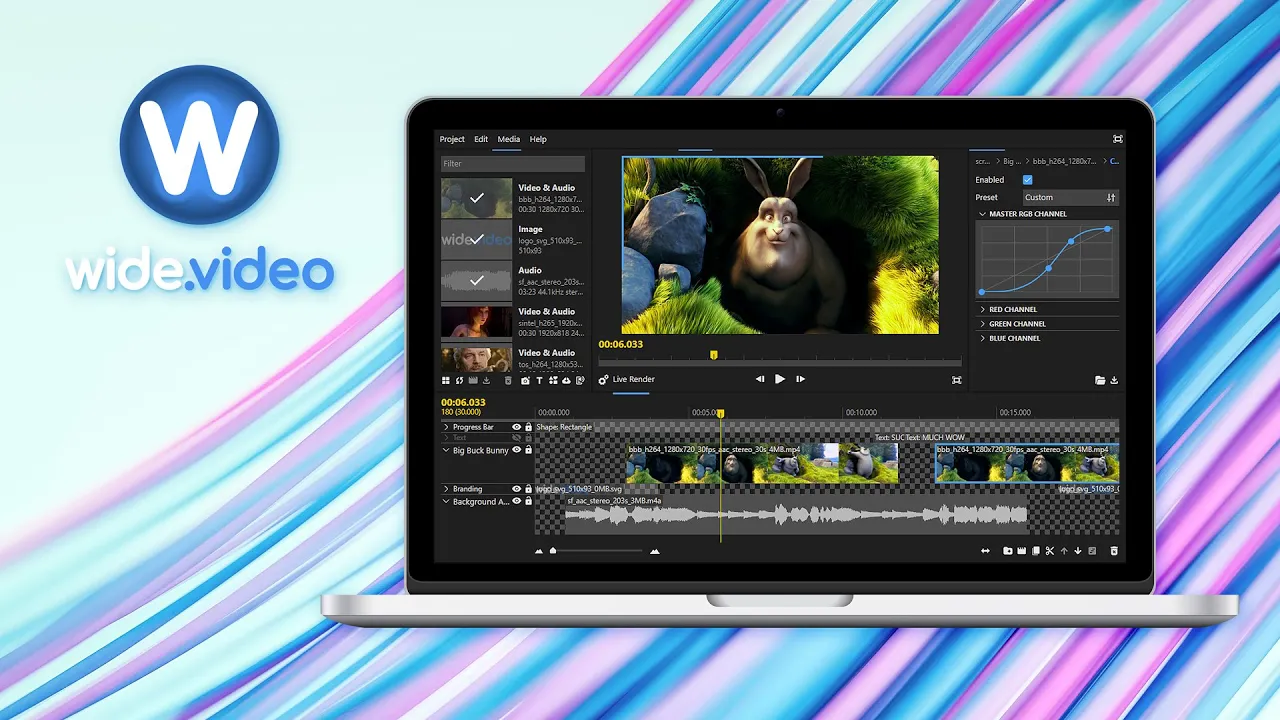Toggle lock on Background Audio track
This screenshot has width=1280, height=720.
coord(529,501)
